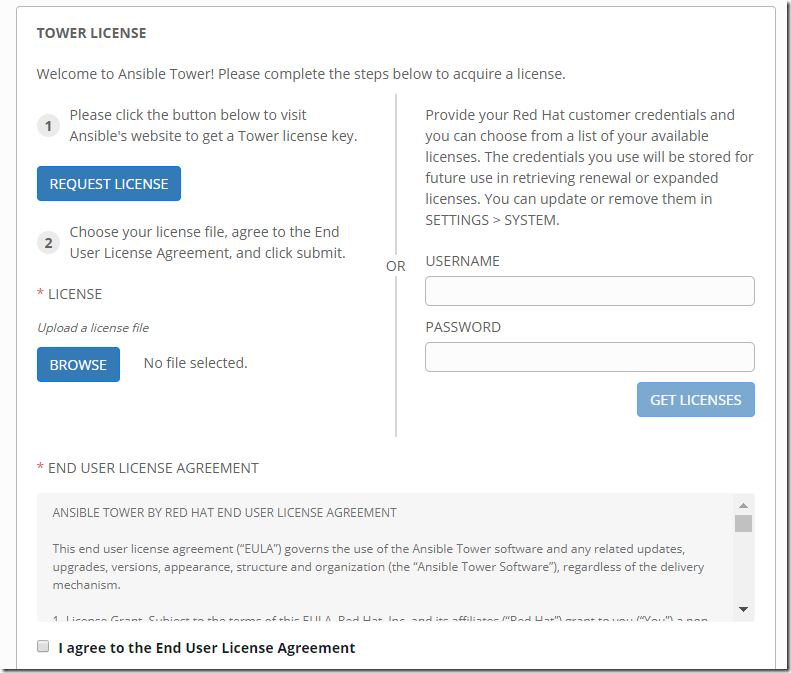791x673 pixels.
Task: Tick the End User License Agreement checkbox
Action: pyautogui.click(x=43, y=647)
